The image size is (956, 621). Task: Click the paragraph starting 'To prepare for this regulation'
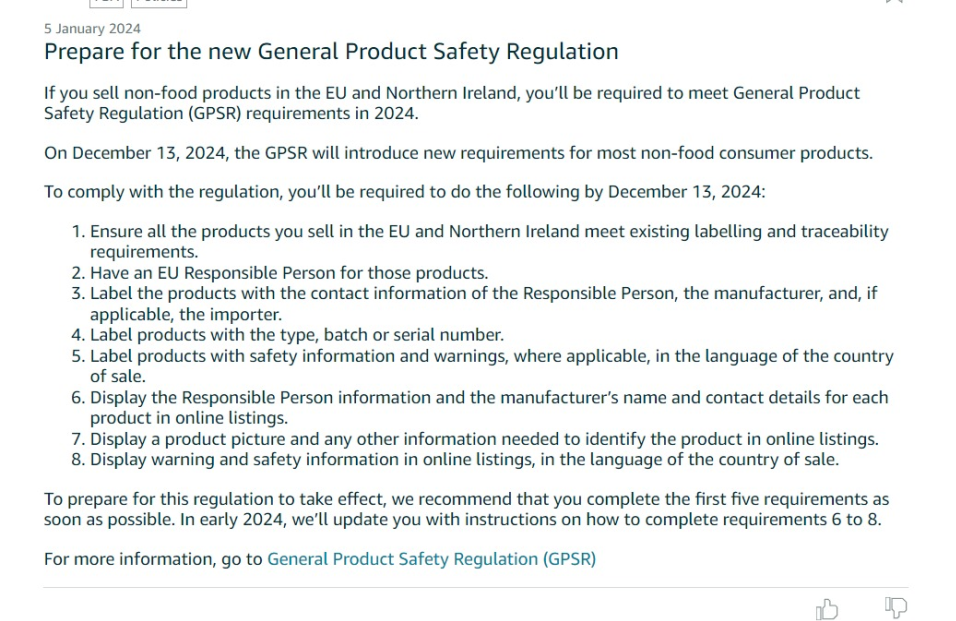pyautogui.click(x=466, y=509)
